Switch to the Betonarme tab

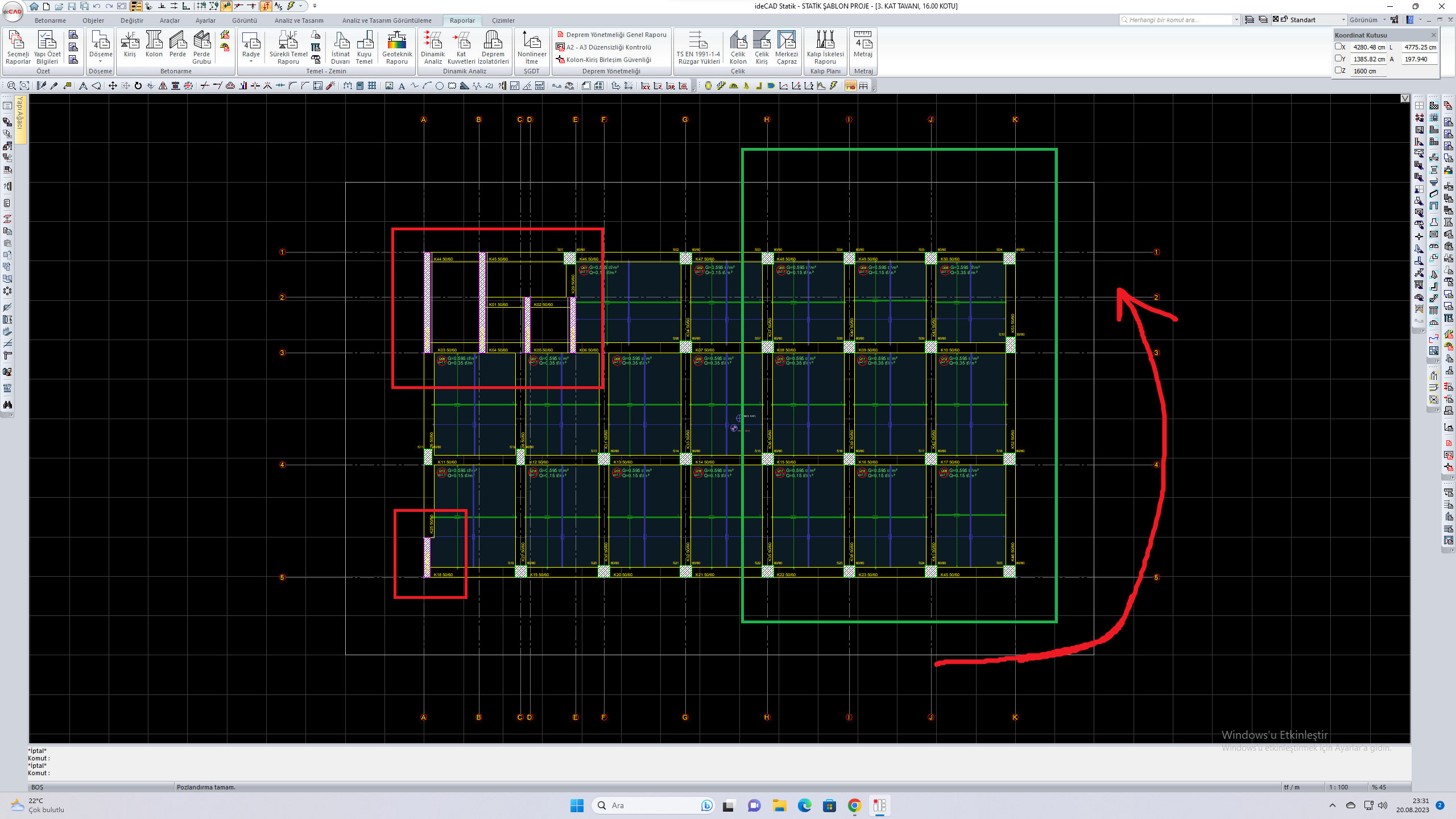point(50,20)
